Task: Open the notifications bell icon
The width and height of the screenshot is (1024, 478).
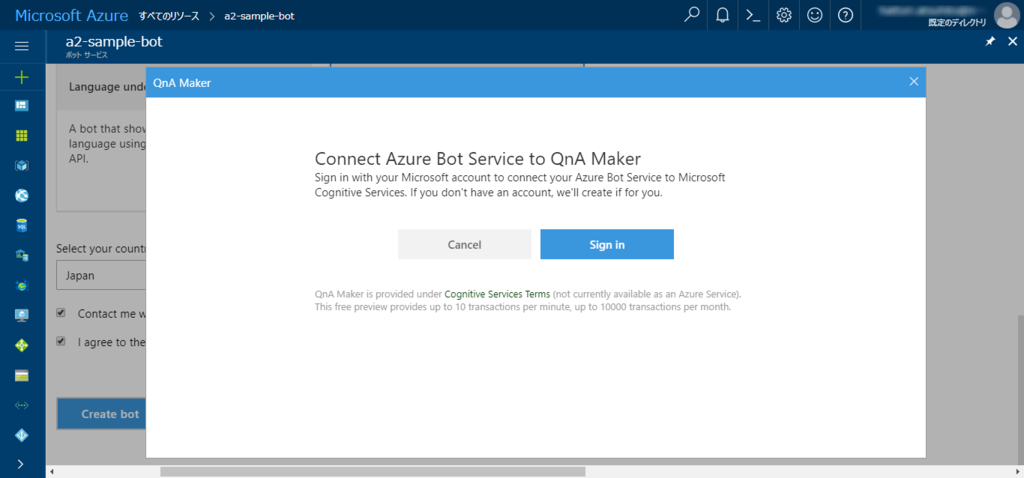Action: click(722, 15)
